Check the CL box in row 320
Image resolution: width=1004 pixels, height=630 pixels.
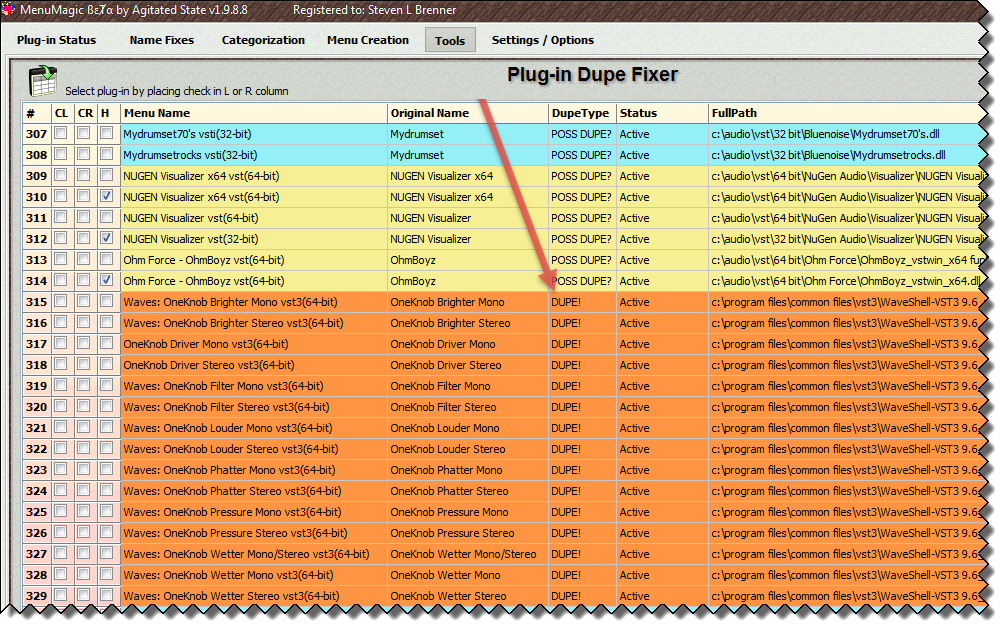tap(61, 407)
